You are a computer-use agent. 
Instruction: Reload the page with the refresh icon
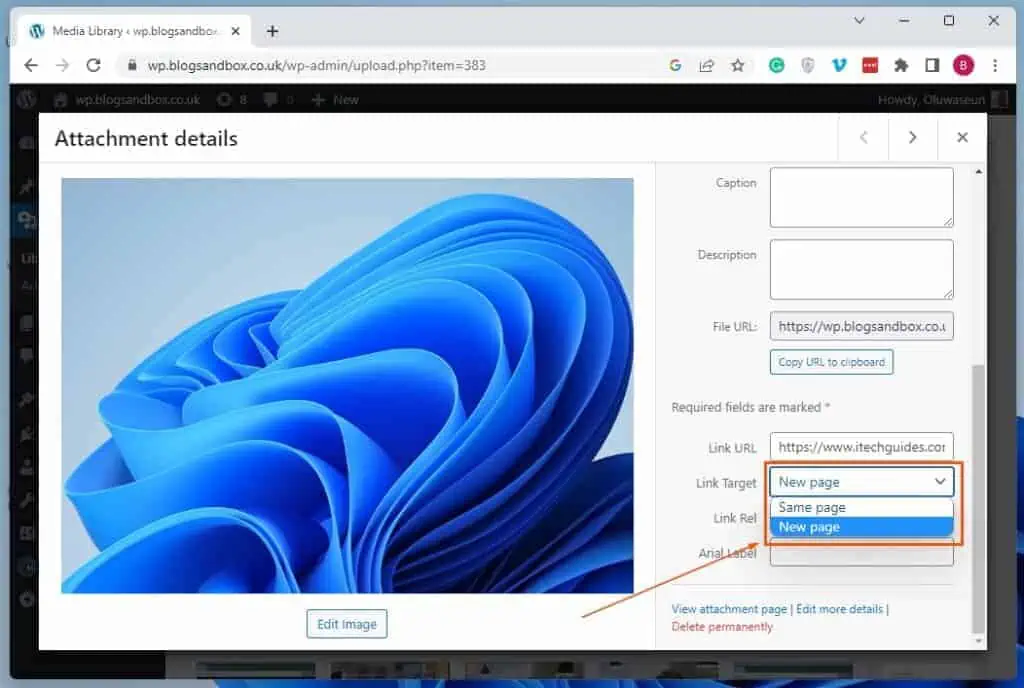[94, 64]
